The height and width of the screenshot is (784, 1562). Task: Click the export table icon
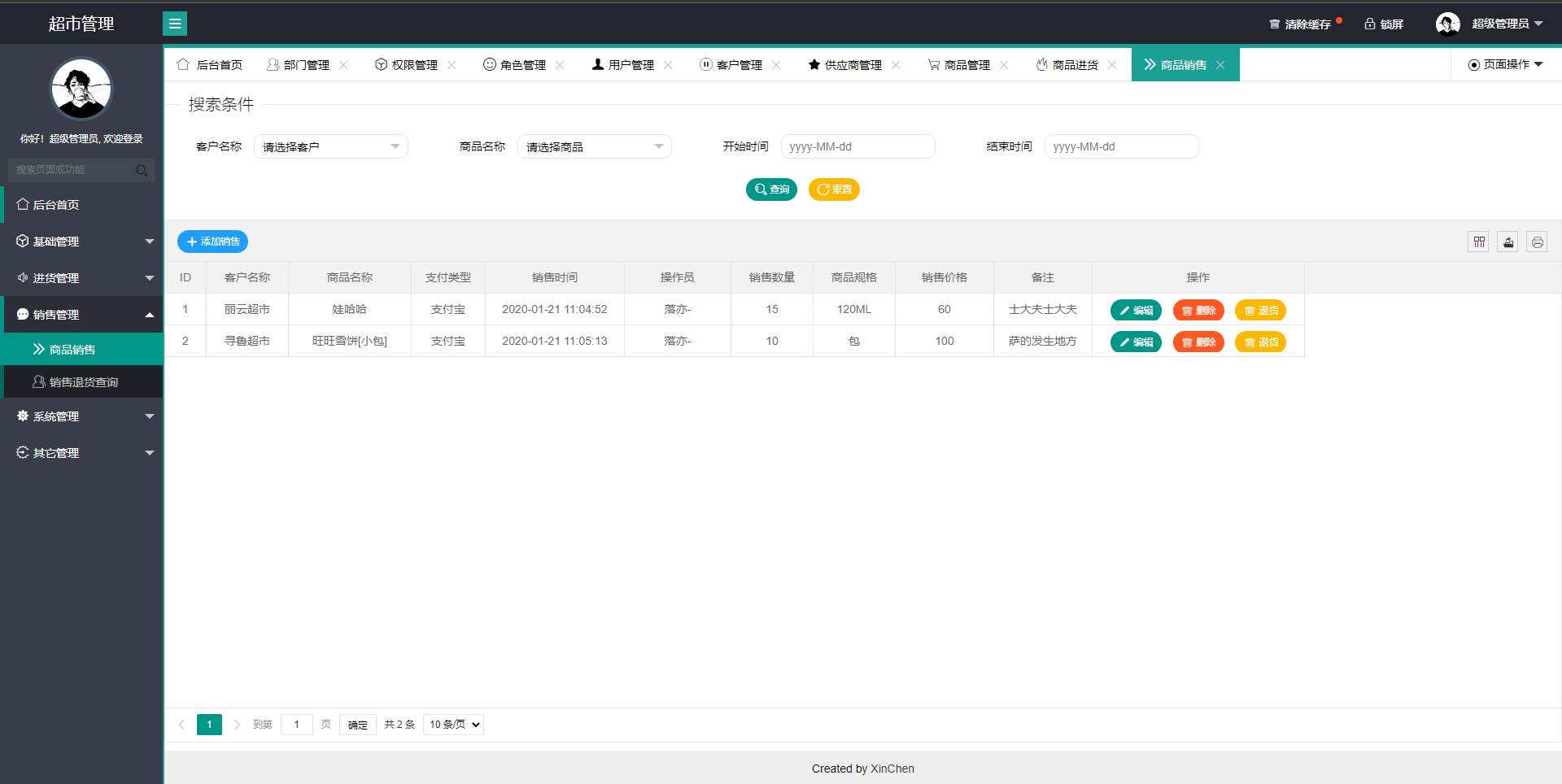[1508, 242]
